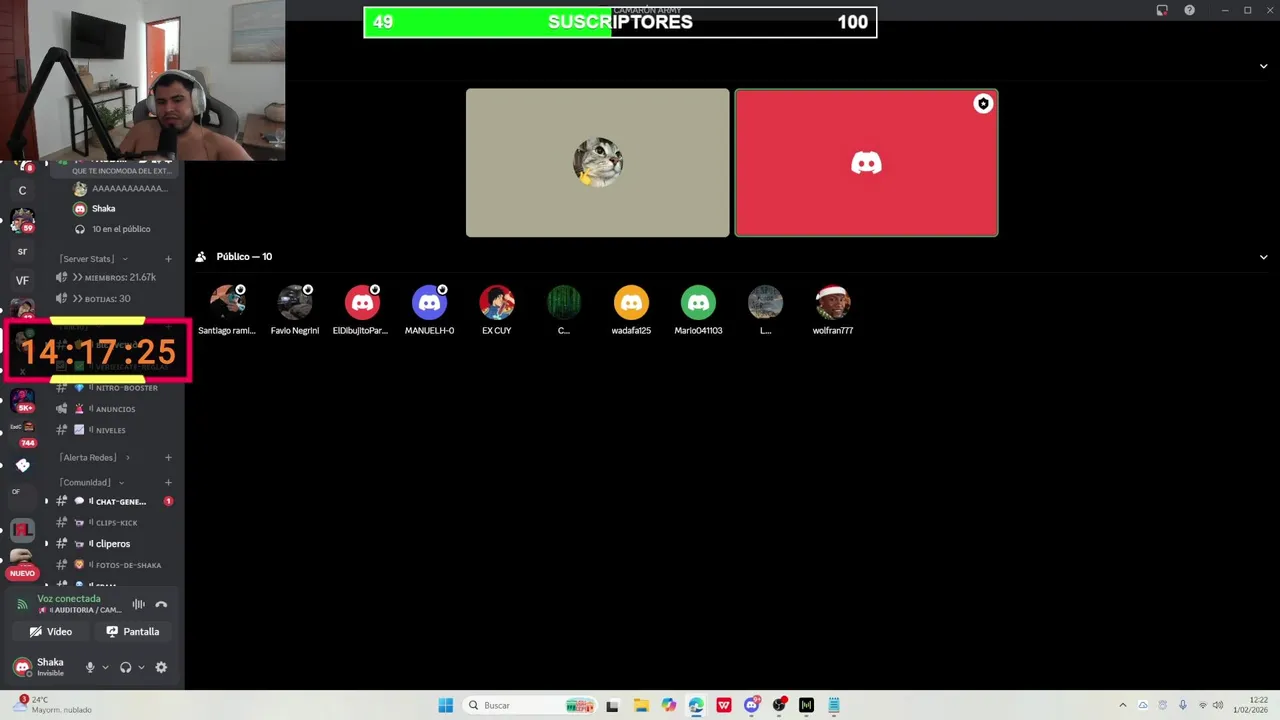Expand the Alerta Redes category

click(x=95, y=457)
